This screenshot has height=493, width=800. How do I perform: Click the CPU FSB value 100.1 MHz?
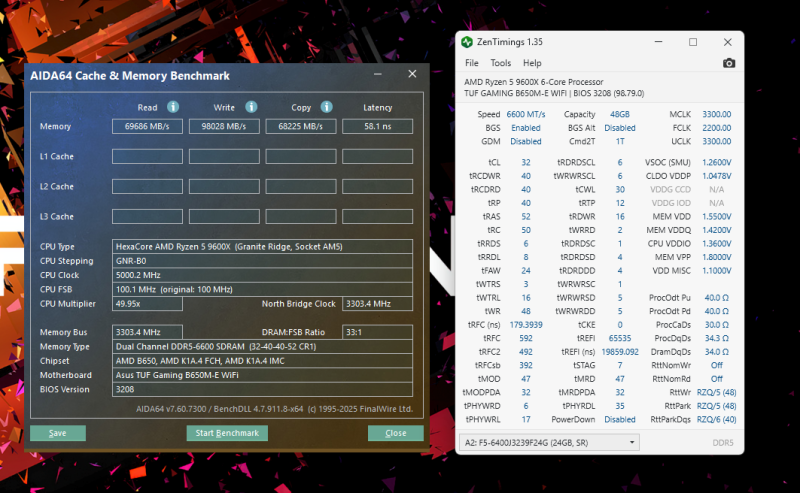[262, 289]
